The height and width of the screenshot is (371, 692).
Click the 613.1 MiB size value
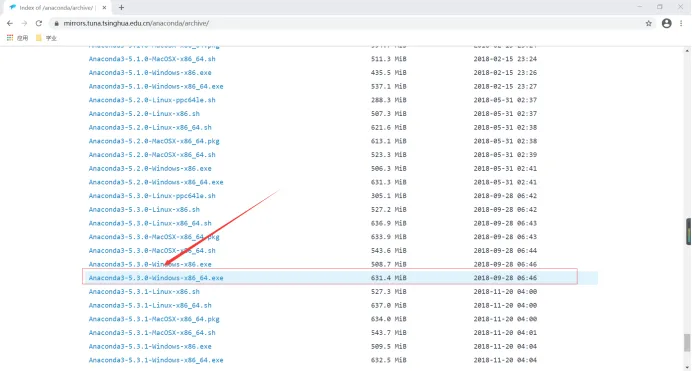[x=388, y=141]
